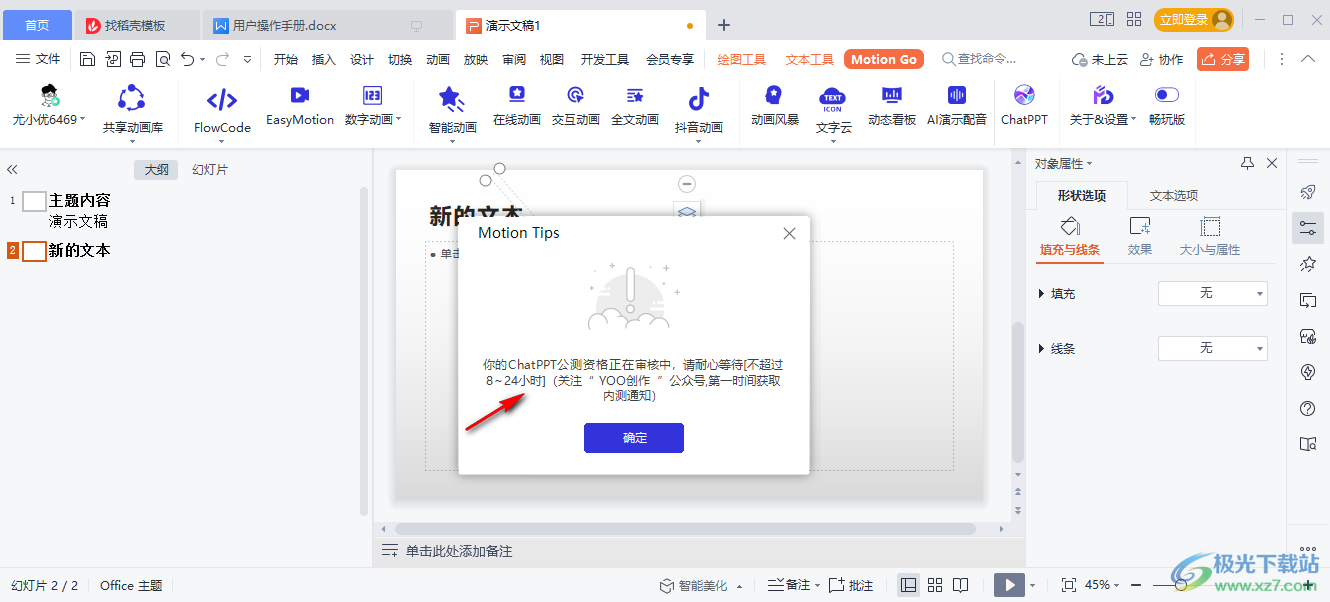Open the 大小与属性 size and properties section
This screenshot has height=602, width=1330.
coord(1210,238)
